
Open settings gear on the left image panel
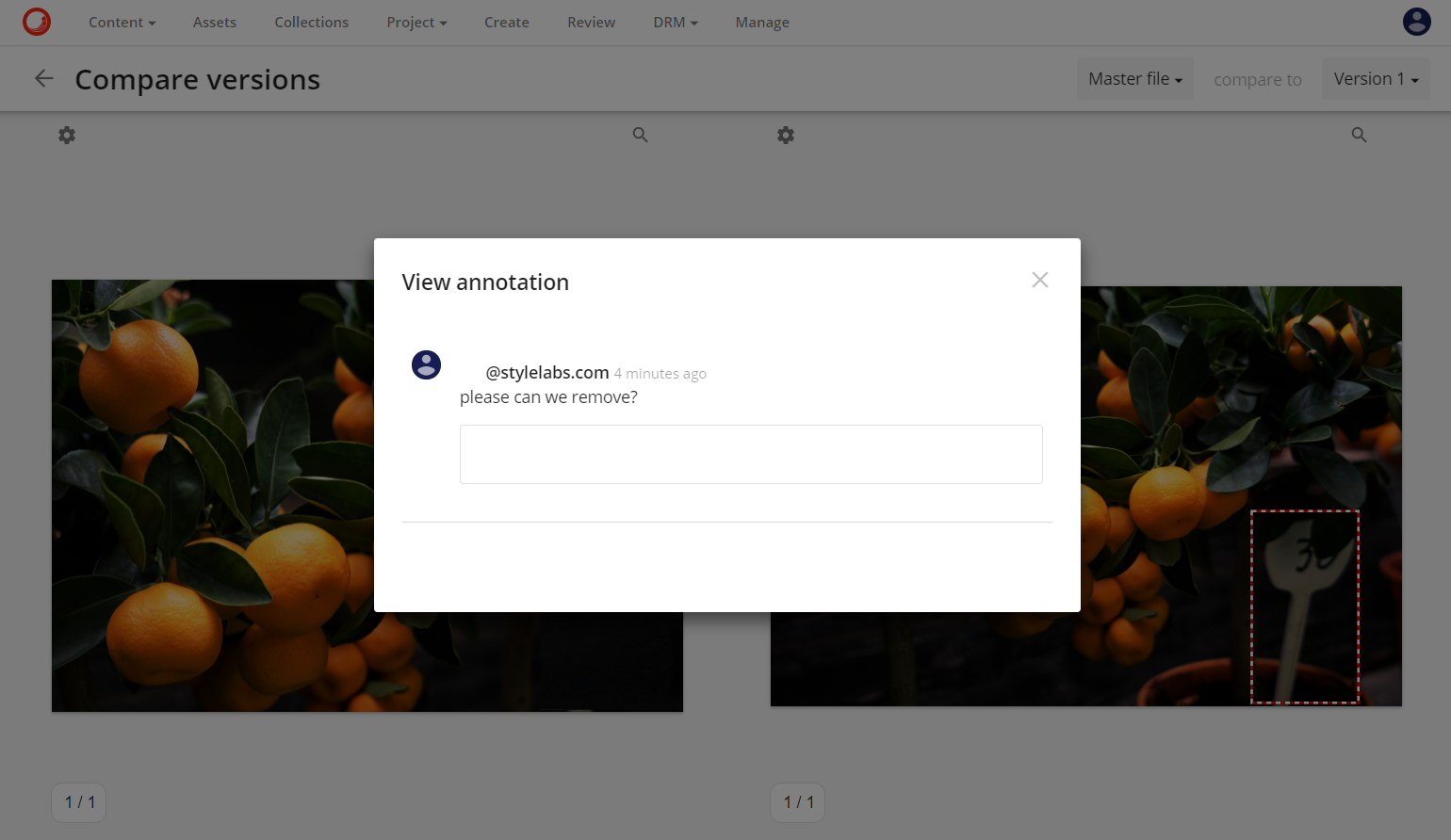66,135
